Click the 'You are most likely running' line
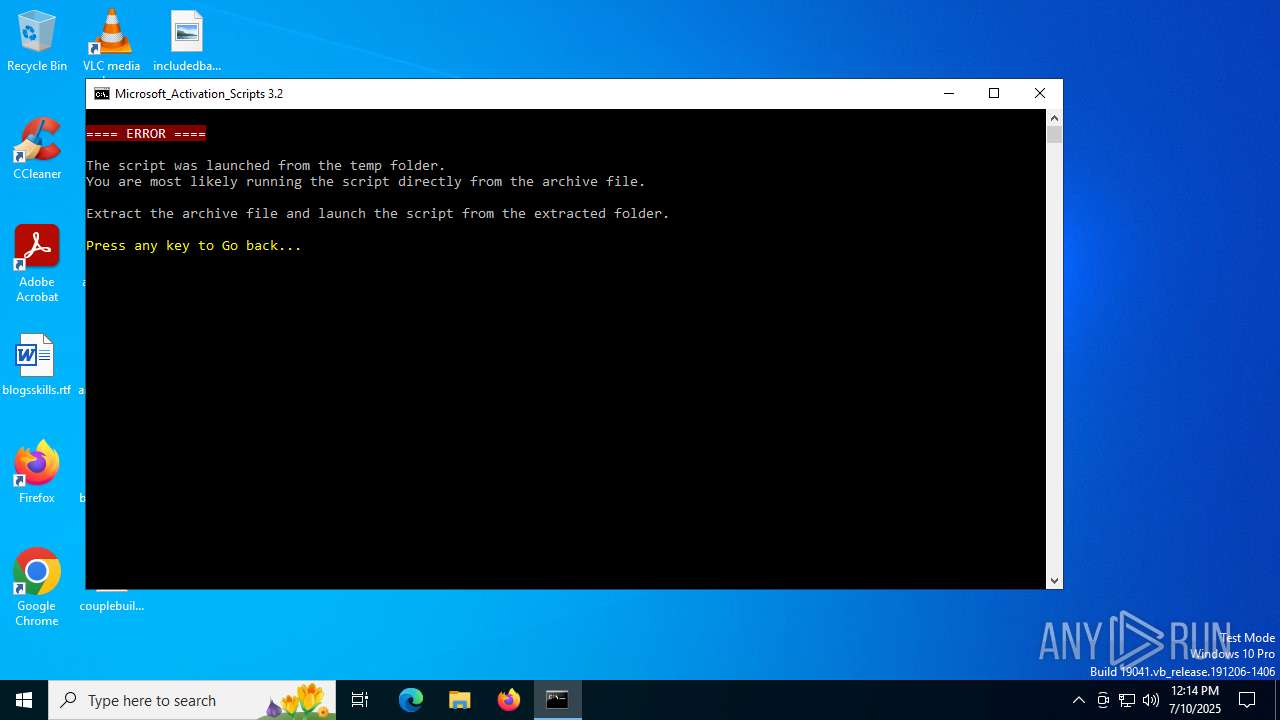 [366, 182]
